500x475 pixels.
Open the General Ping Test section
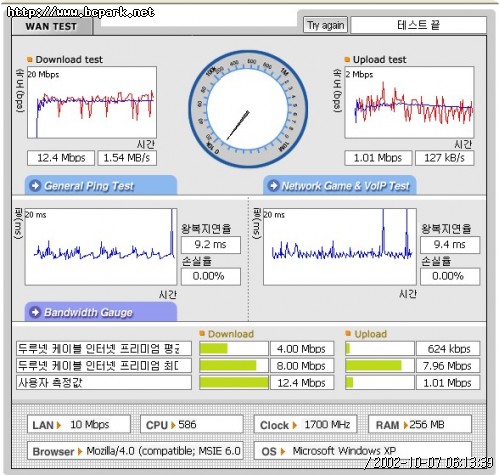[x=101, y=185]
